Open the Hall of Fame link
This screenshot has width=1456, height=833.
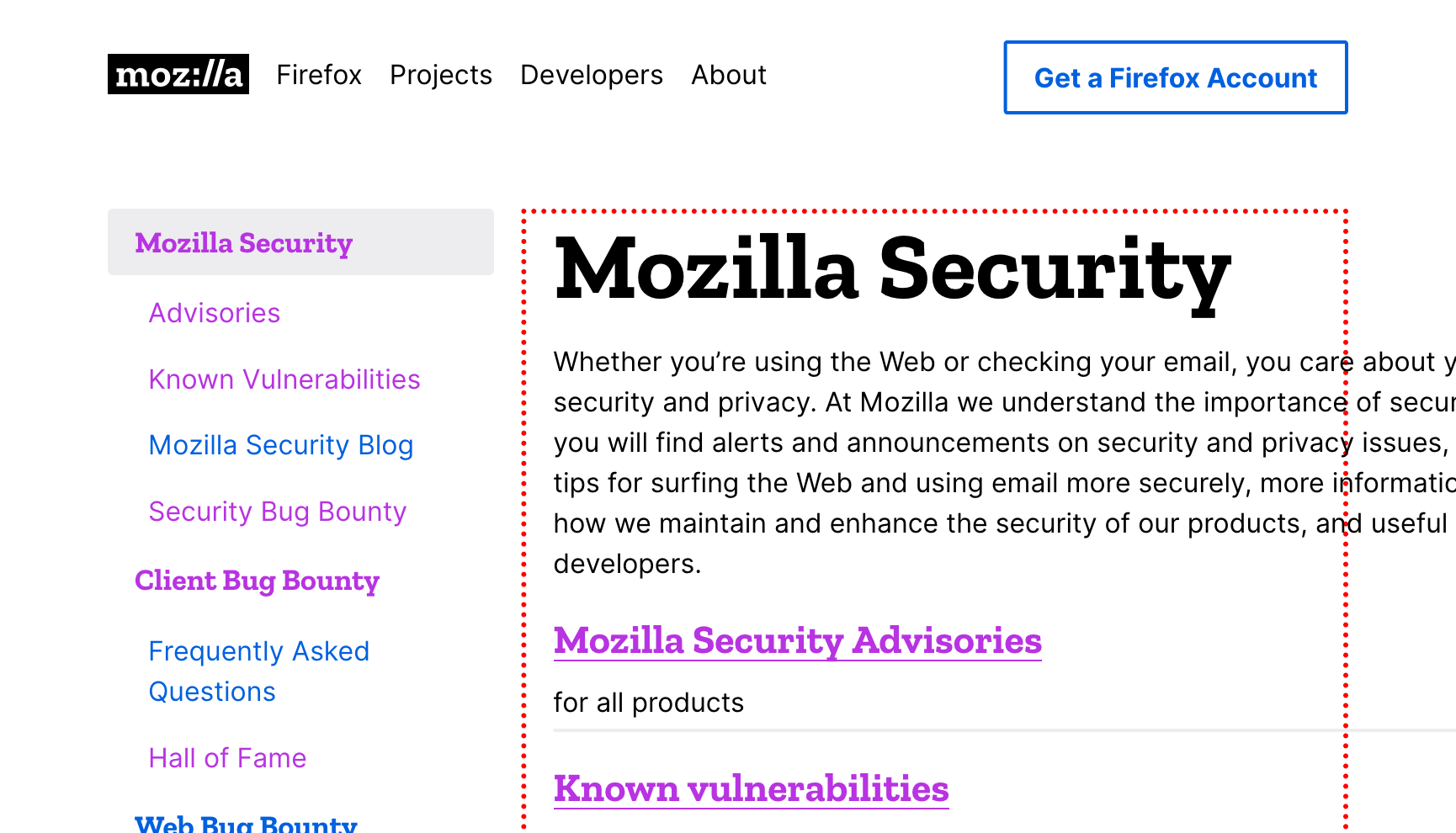pos(227,758)
